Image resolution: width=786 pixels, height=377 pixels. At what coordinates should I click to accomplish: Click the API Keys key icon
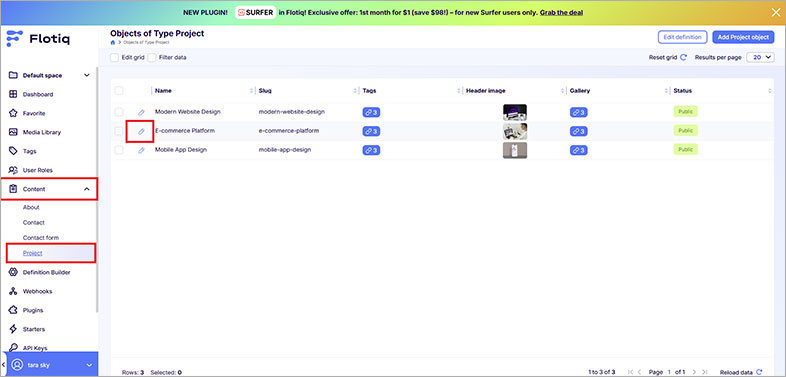[x=14, y=347]
